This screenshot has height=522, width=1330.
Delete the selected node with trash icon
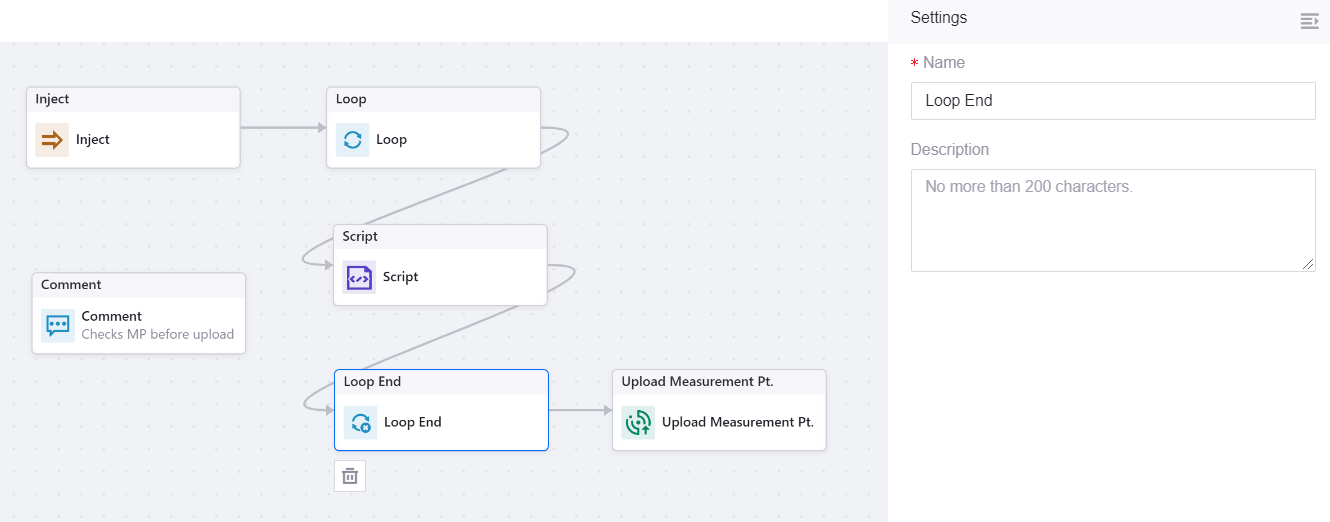(x=350, y=476)
